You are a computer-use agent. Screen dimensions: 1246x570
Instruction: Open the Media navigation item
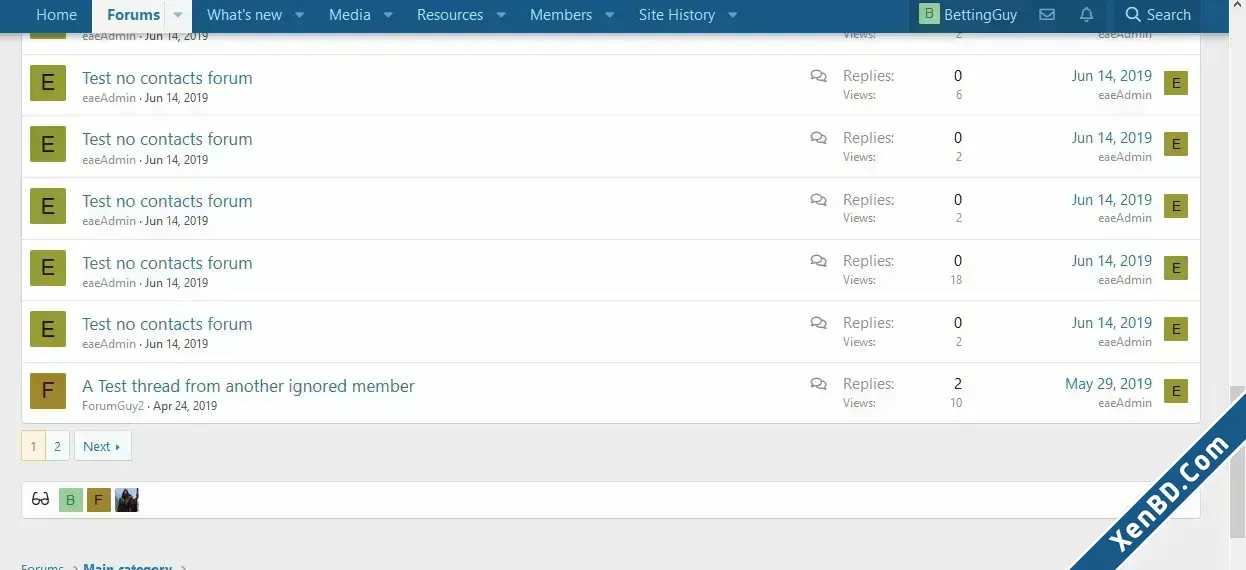click(350, 15)
